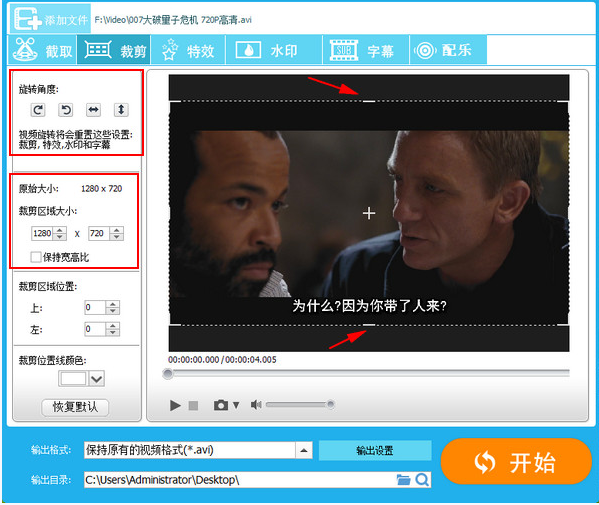The width and height of the screenshot is (599, 505).
Task: Click 恢复默认 button
Action: pyautogui.click(x=75, y=407)
